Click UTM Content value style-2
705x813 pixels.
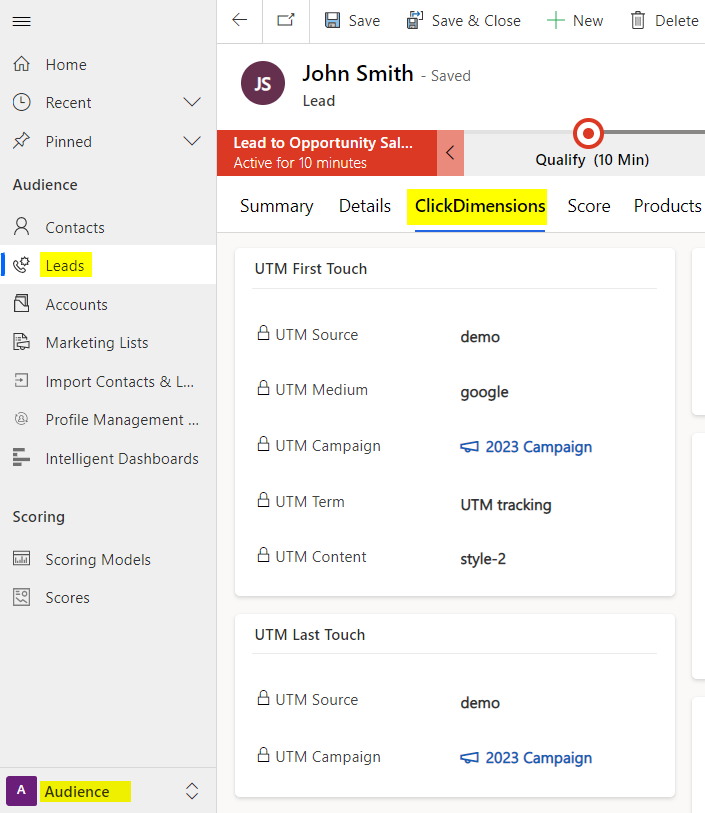(483, 559)
